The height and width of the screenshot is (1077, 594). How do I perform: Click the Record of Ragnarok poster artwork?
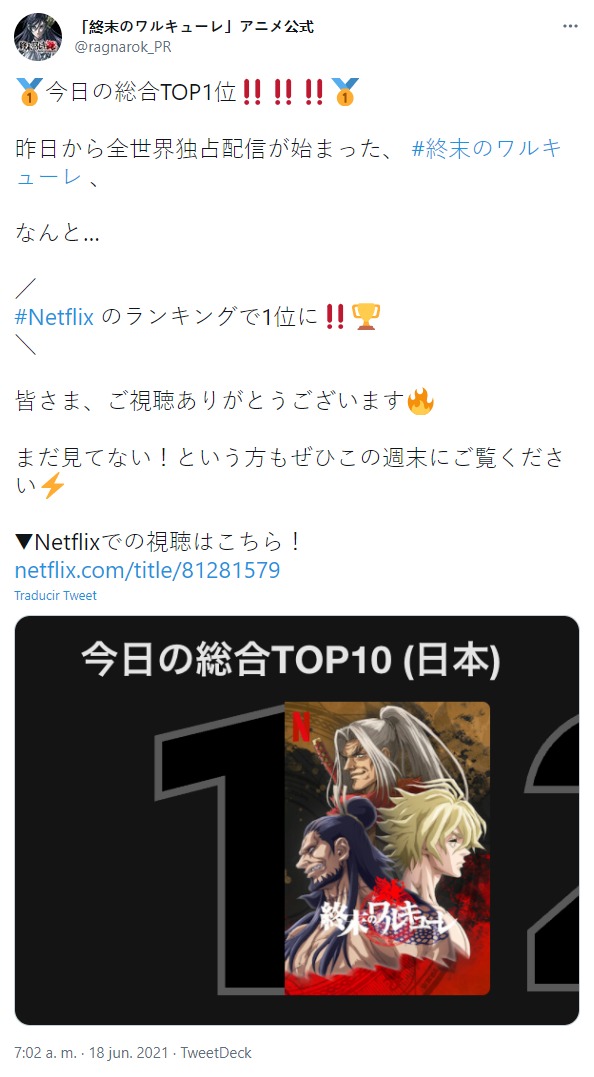point(387,848)
